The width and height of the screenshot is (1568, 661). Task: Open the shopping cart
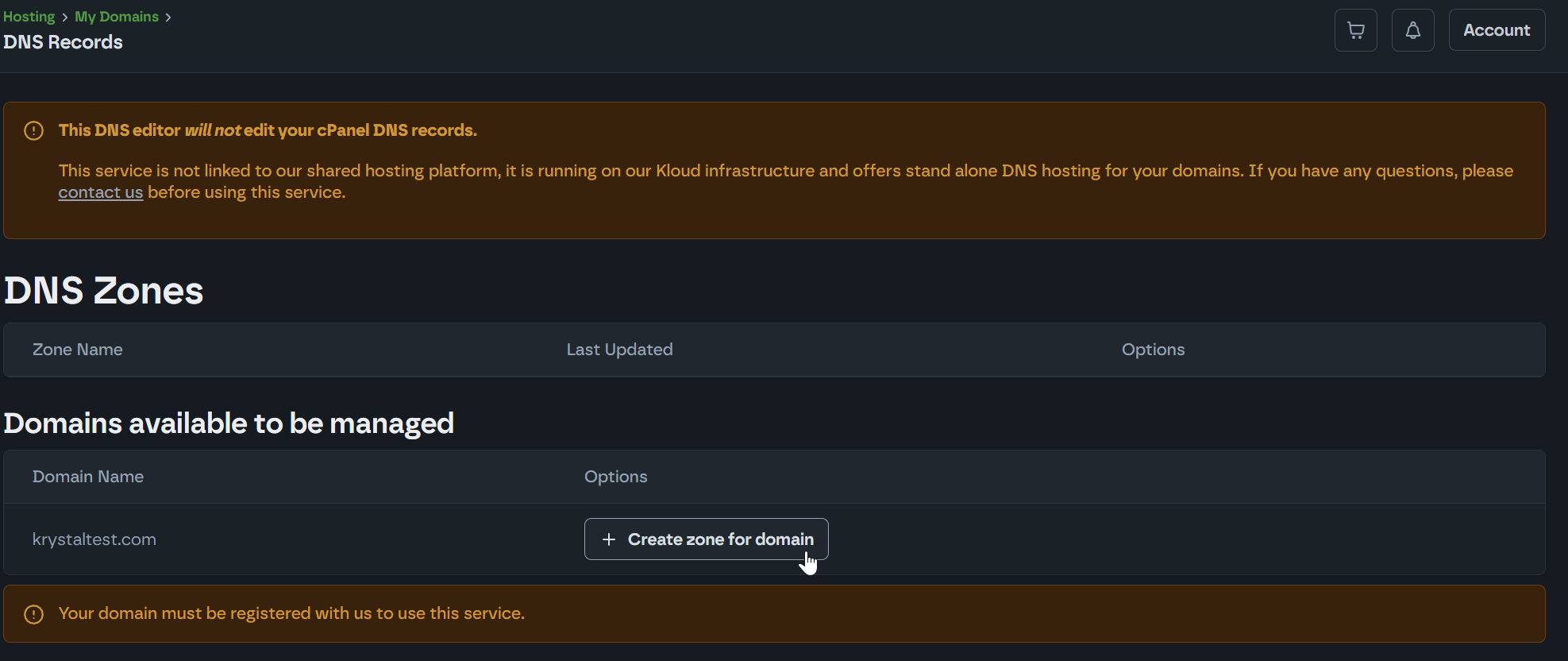click(x=1355, y=30)
